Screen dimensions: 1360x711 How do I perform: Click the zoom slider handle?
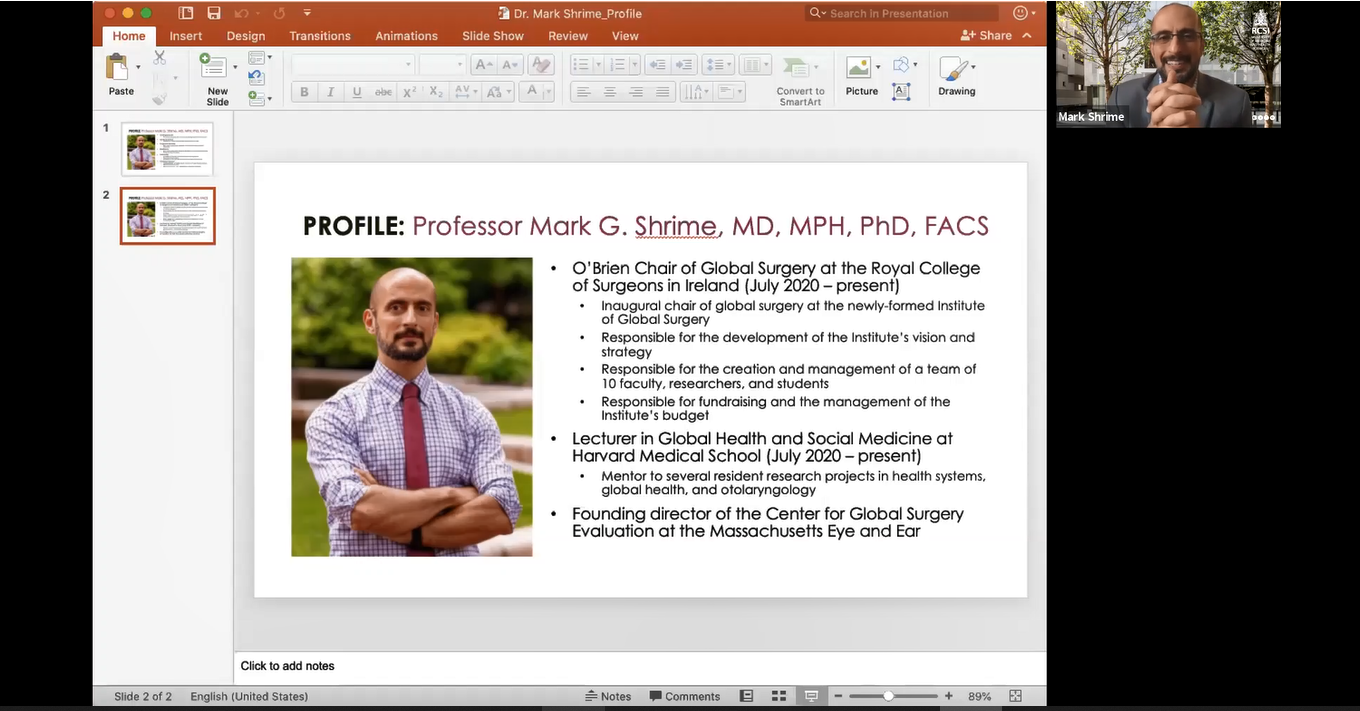click(888, 696)
